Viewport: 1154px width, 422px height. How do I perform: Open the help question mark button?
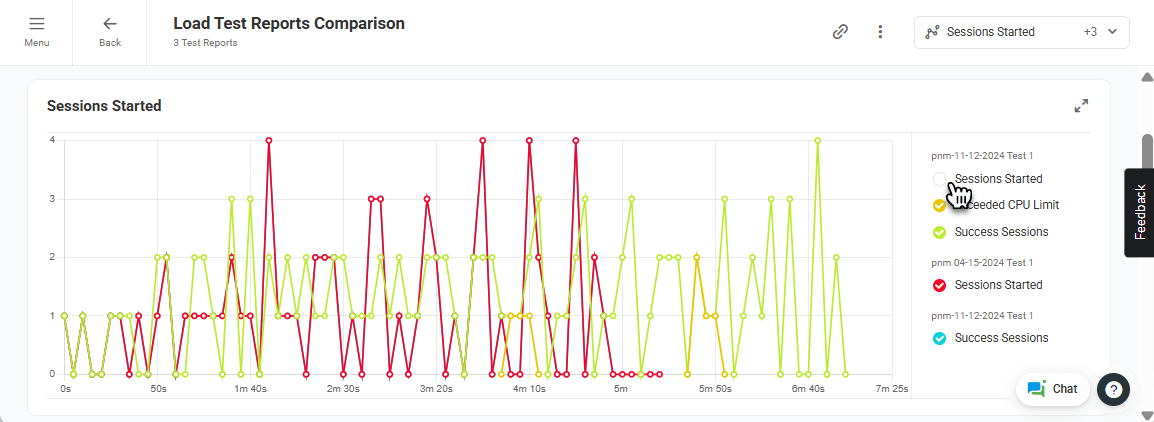pyautogui.click(x=1113, y=390)
